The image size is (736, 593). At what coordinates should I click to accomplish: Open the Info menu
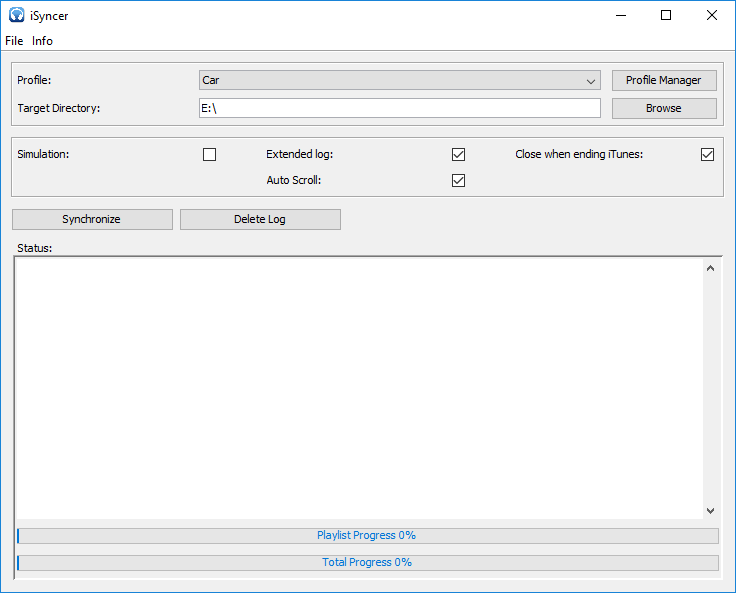tap(42, 41)
